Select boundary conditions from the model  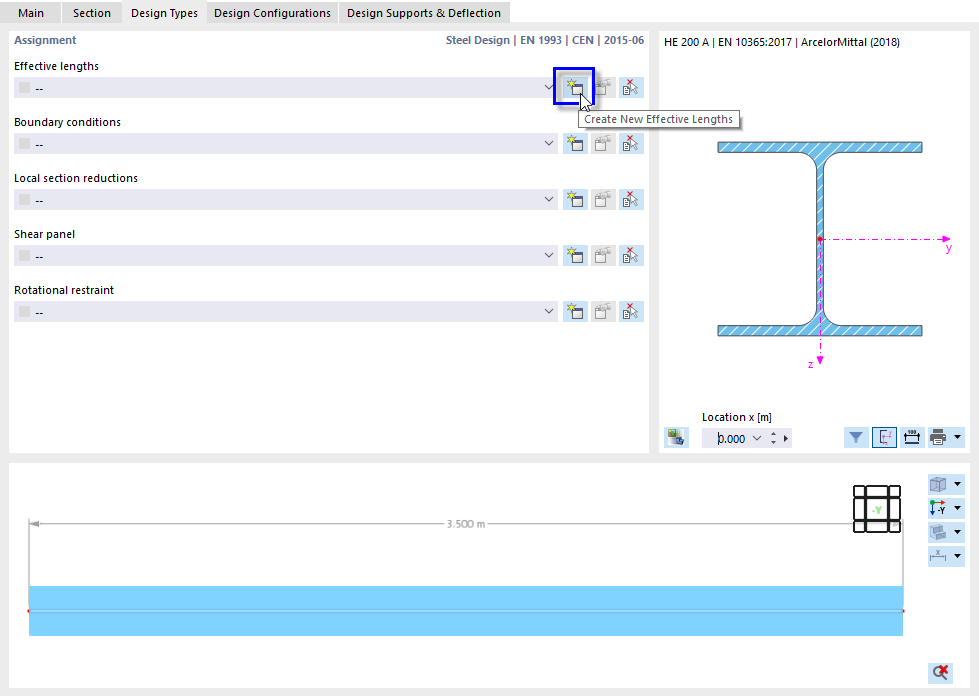(631, 144)
